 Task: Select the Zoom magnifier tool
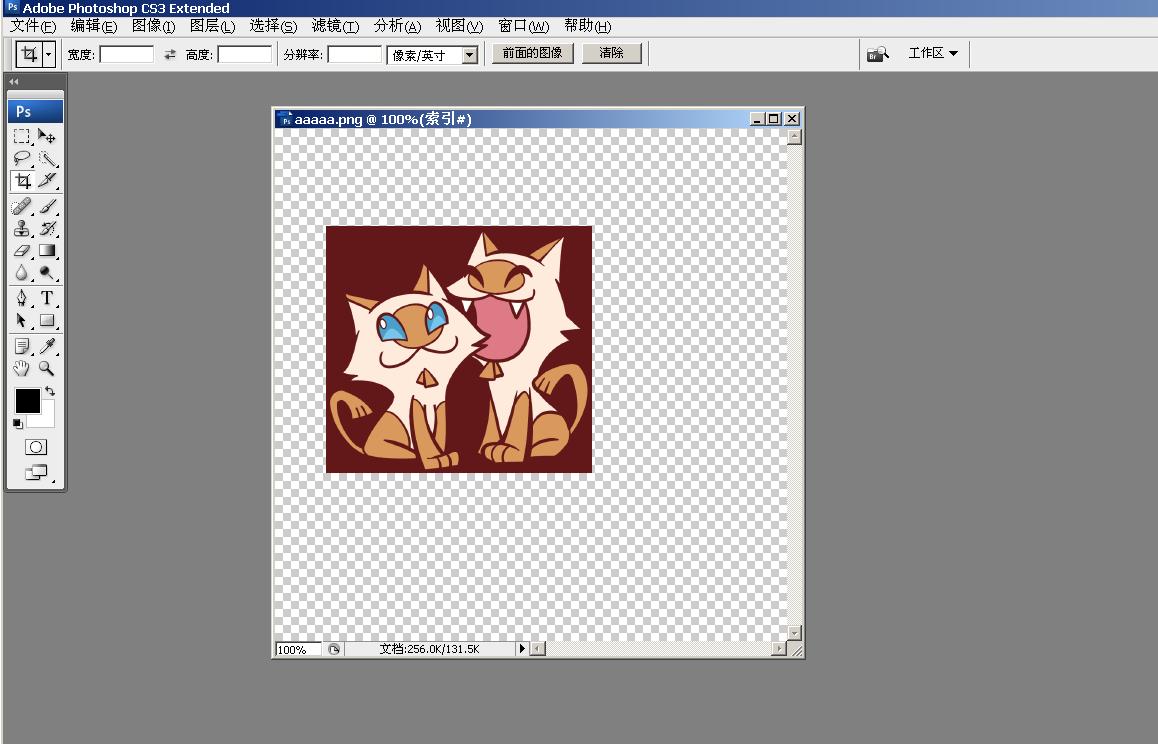pos(47,368)
